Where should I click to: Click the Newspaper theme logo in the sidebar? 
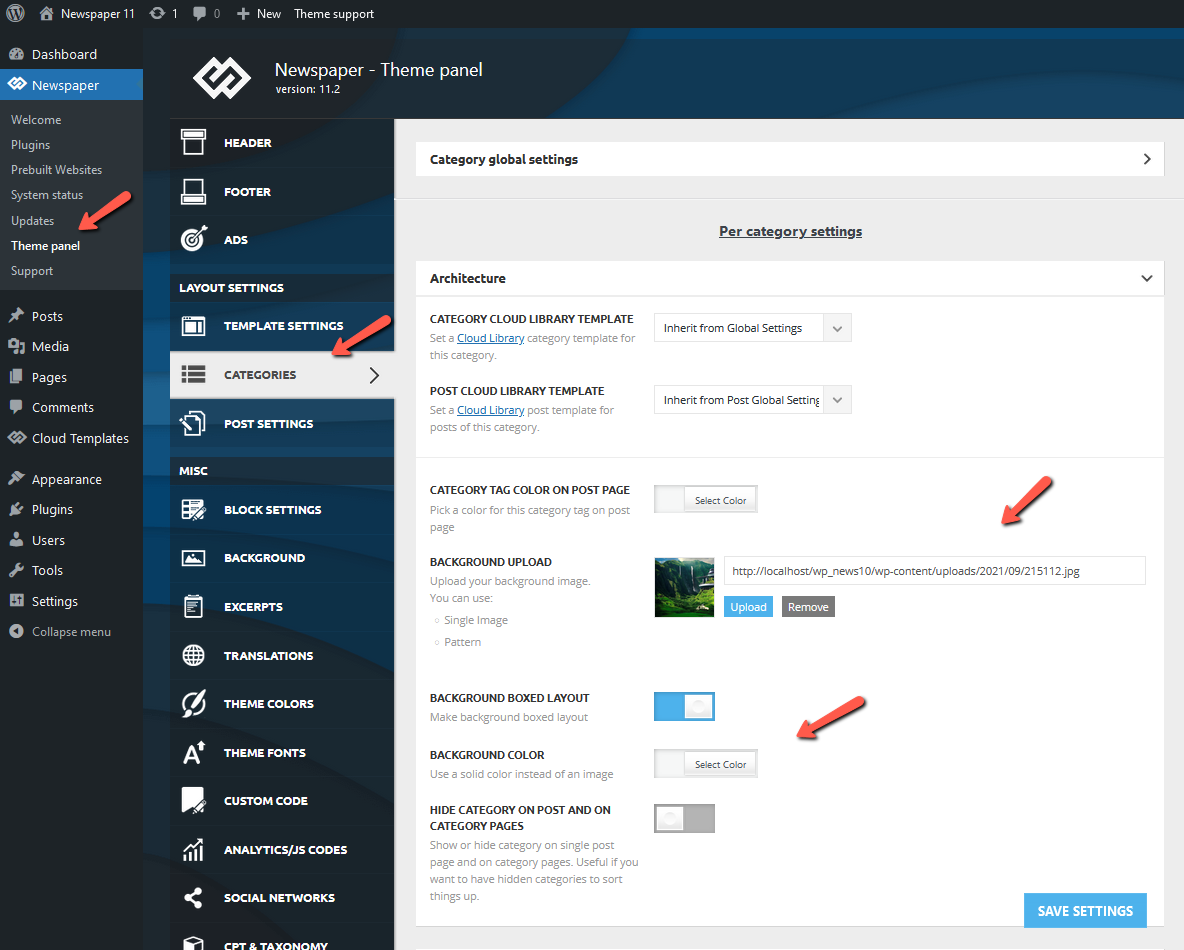(x=17, y=85)
